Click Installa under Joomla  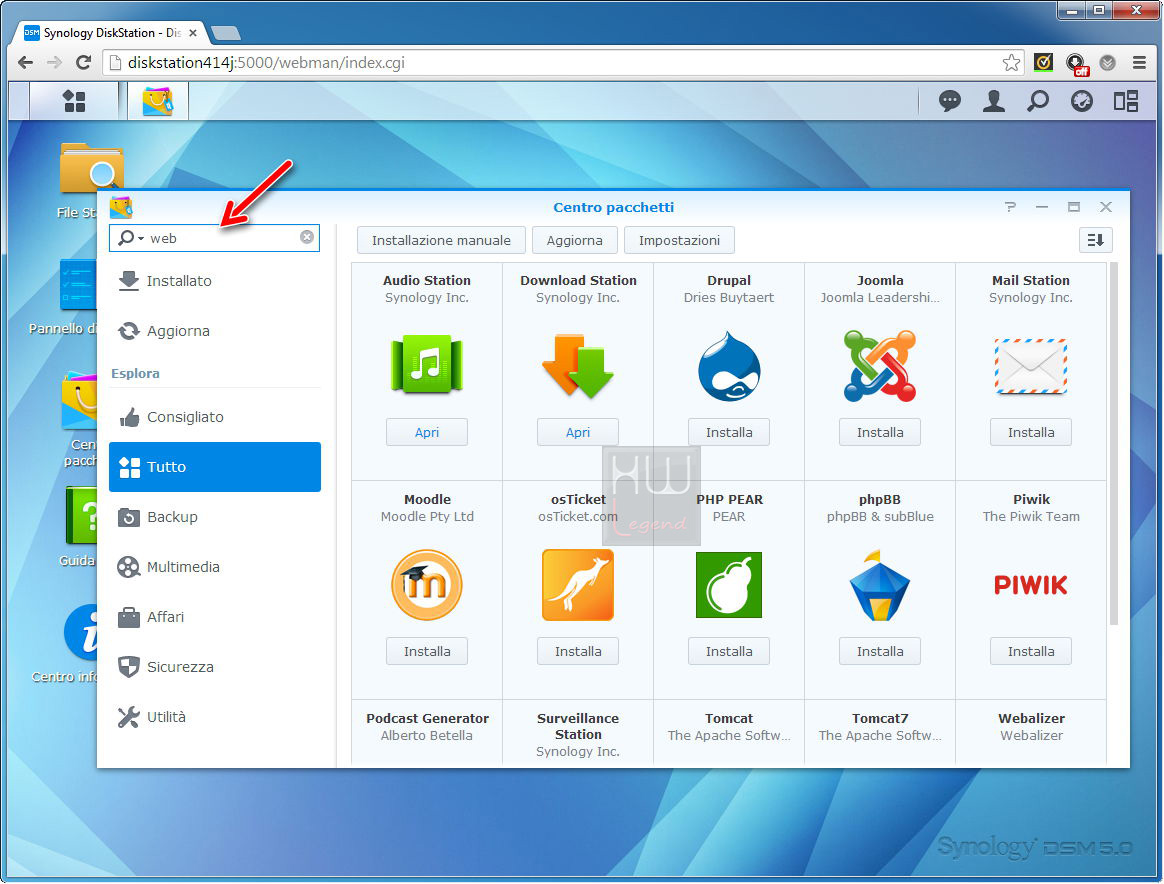tap(880, 432)
